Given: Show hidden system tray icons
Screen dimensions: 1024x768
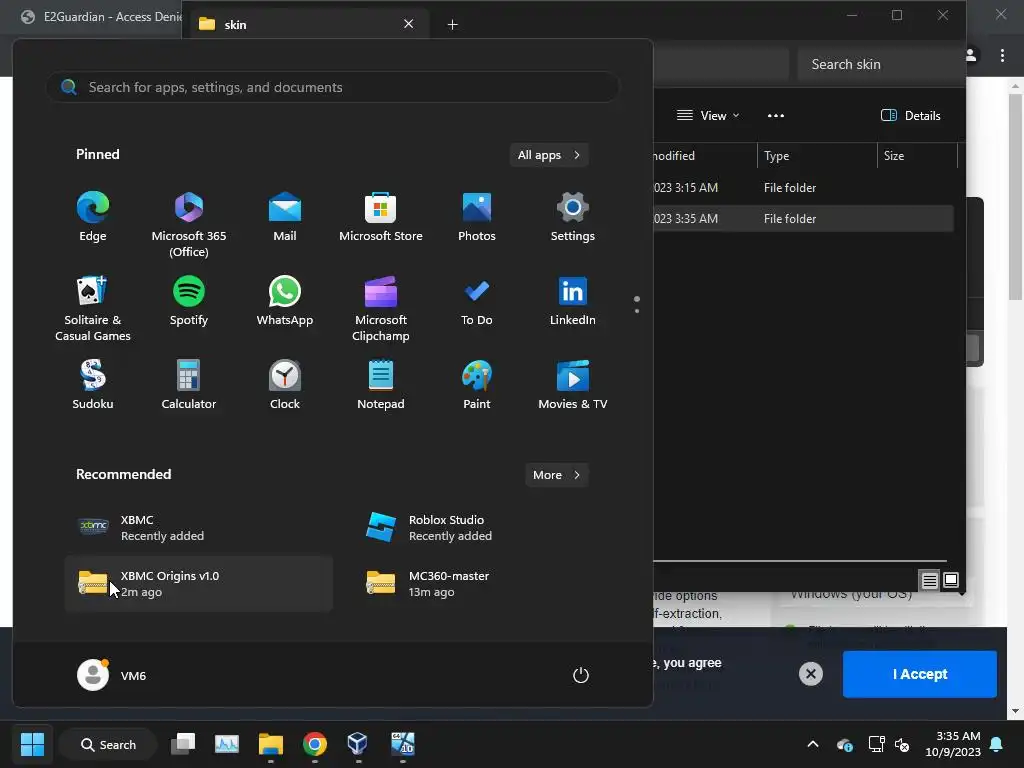Looking at the screenshot, I should click(812, 744).
